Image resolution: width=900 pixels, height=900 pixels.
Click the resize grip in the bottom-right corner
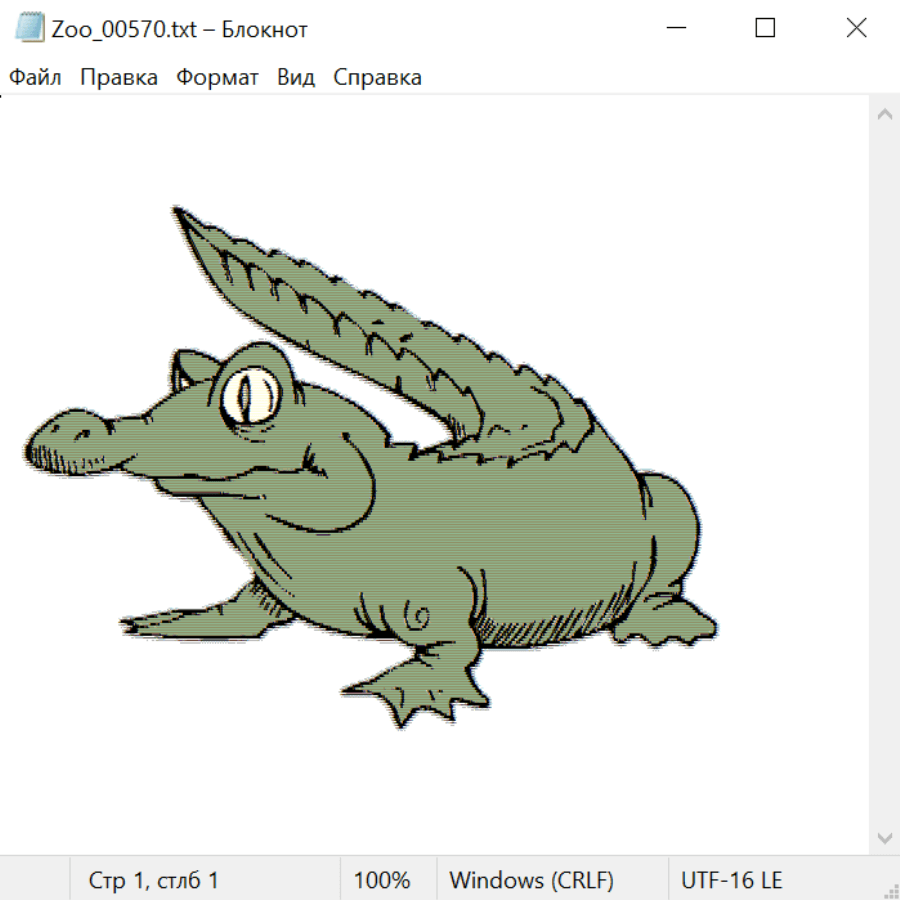point(891,891)
